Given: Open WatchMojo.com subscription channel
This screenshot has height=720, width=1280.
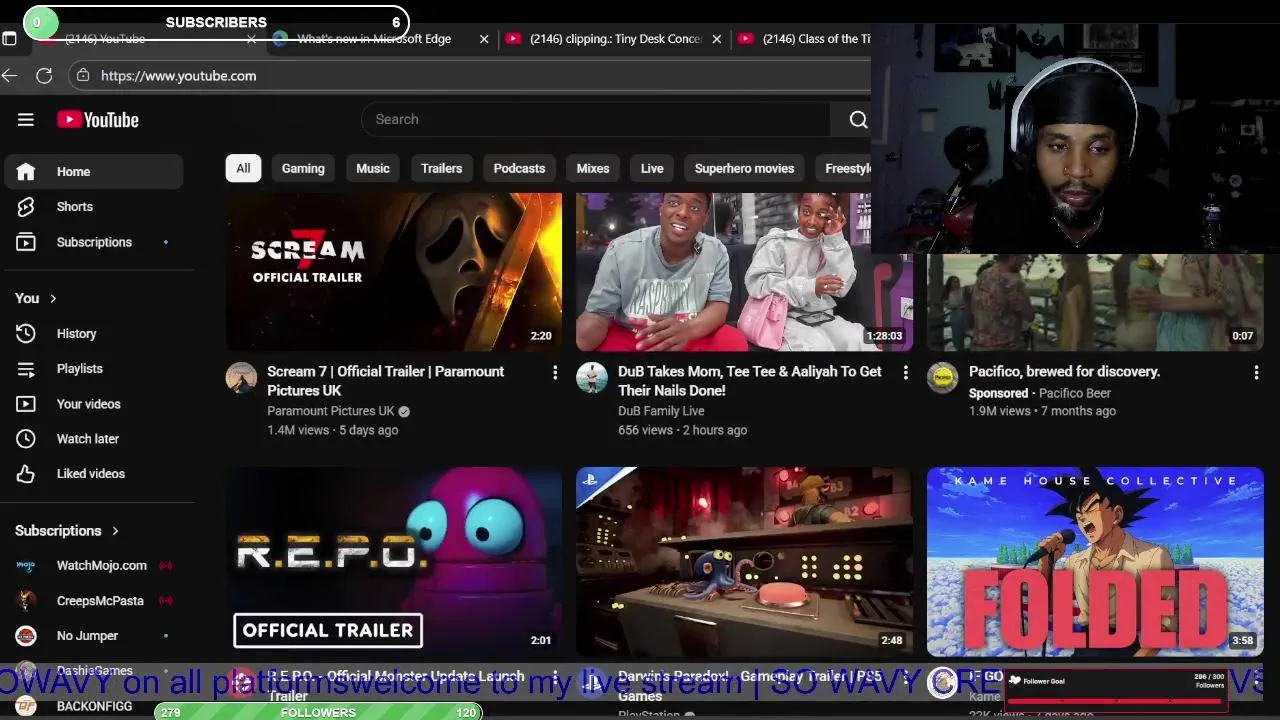Looking at the screenshot, I should [94, 566].
